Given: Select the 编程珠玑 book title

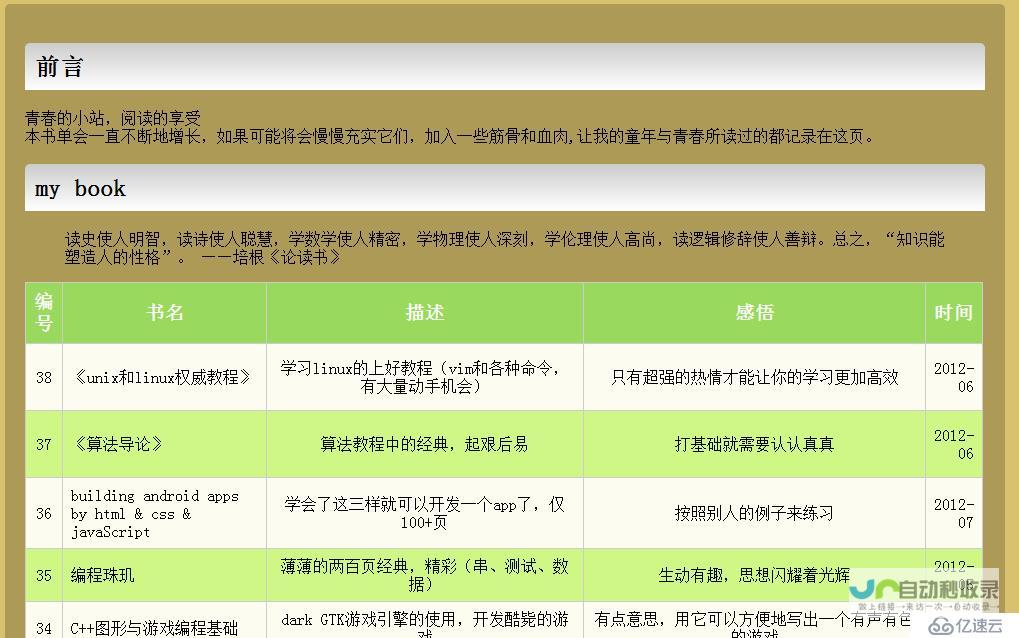Looking at the screenshot, I should [x=102, y=576].
